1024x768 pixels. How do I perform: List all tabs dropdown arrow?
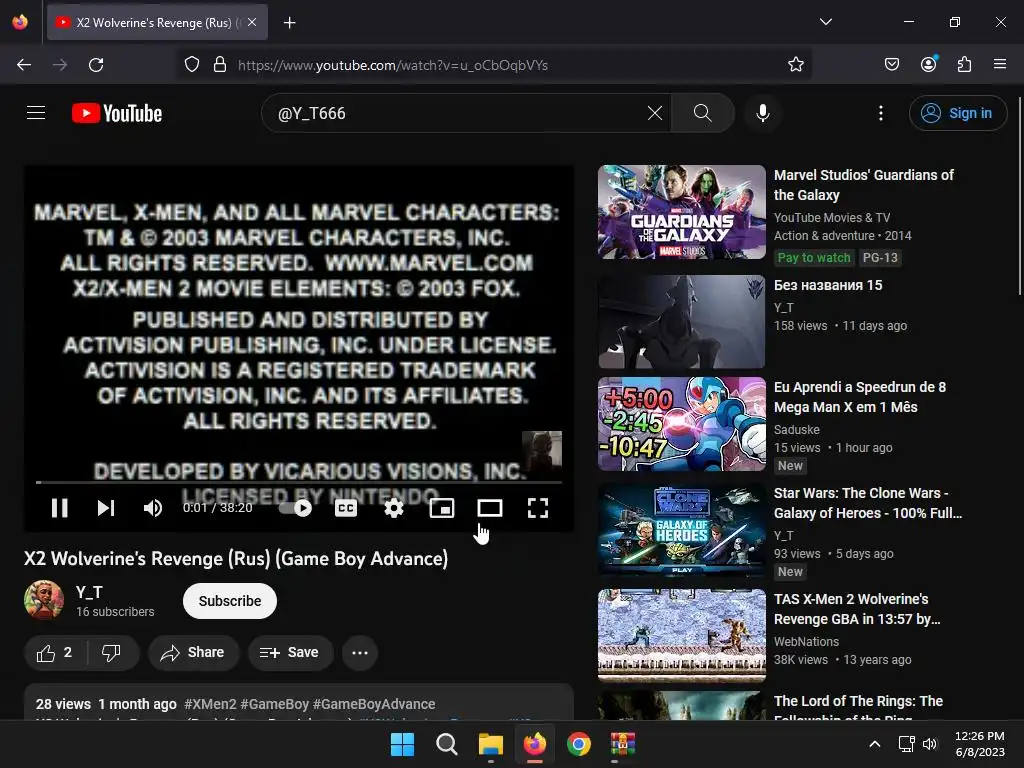[x=825, y=22]
